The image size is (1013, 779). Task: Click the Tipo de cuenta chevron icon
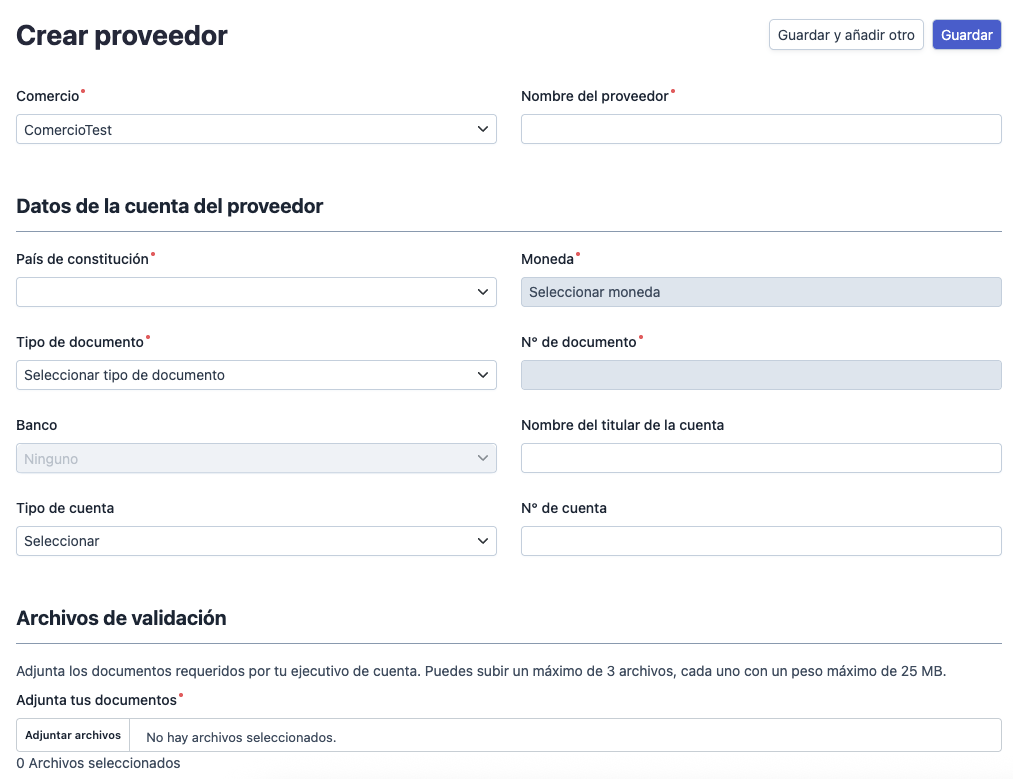tap(483, 540)
